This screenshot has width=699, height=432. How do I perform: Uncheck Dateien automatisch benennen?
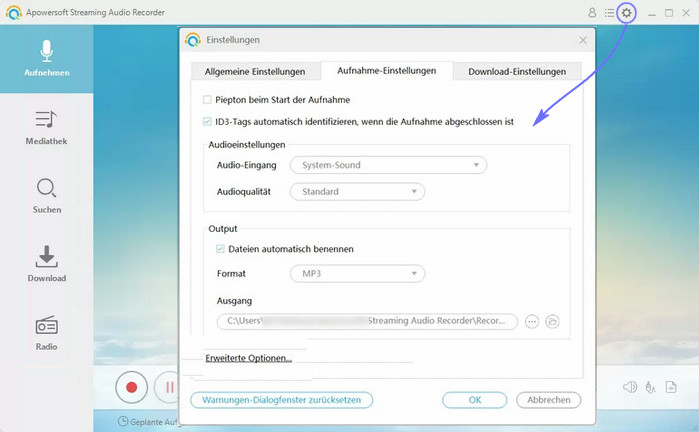[x=221, y=249]
